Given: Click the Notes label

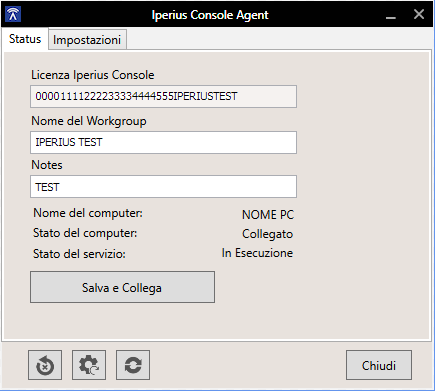Looking at the screenshot, I should pyautogui.click(x=47, y=165).
